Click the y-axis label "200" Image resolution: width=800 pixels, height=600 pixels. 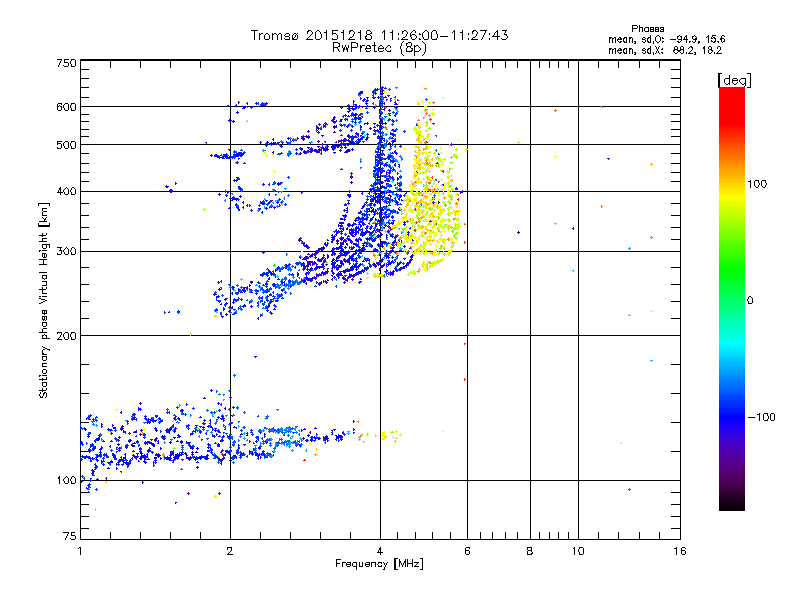click(x=66, y=336)
